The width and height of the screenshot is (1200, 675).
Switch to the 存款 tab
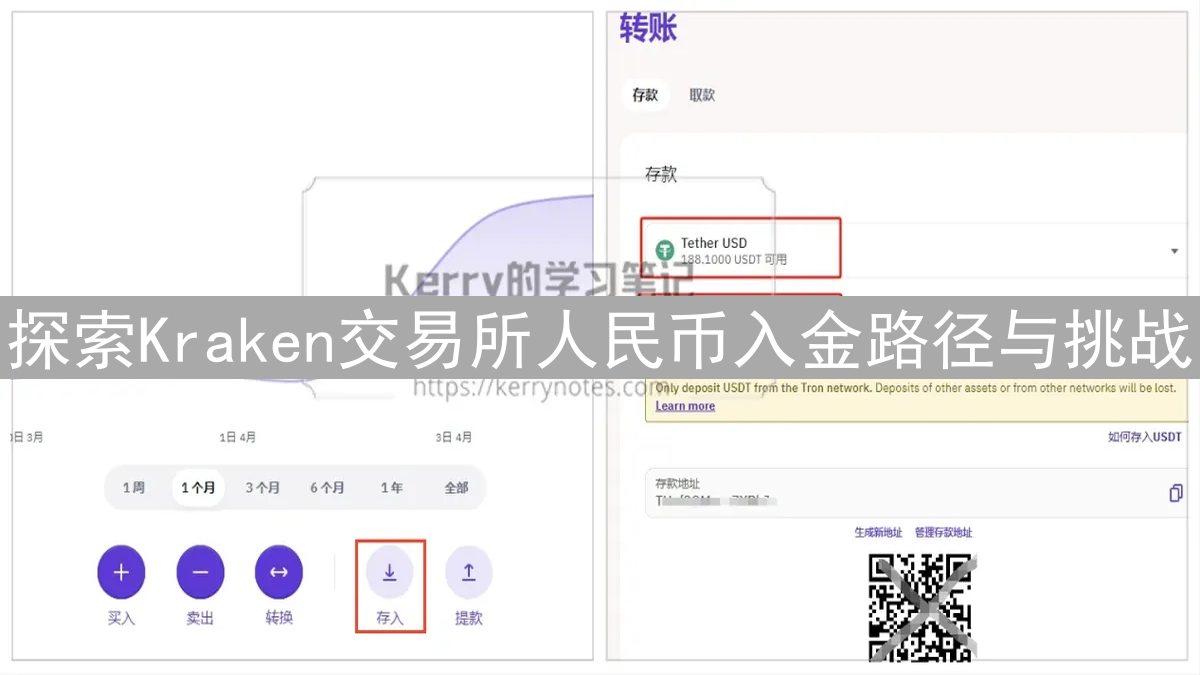tap(645, 95)
